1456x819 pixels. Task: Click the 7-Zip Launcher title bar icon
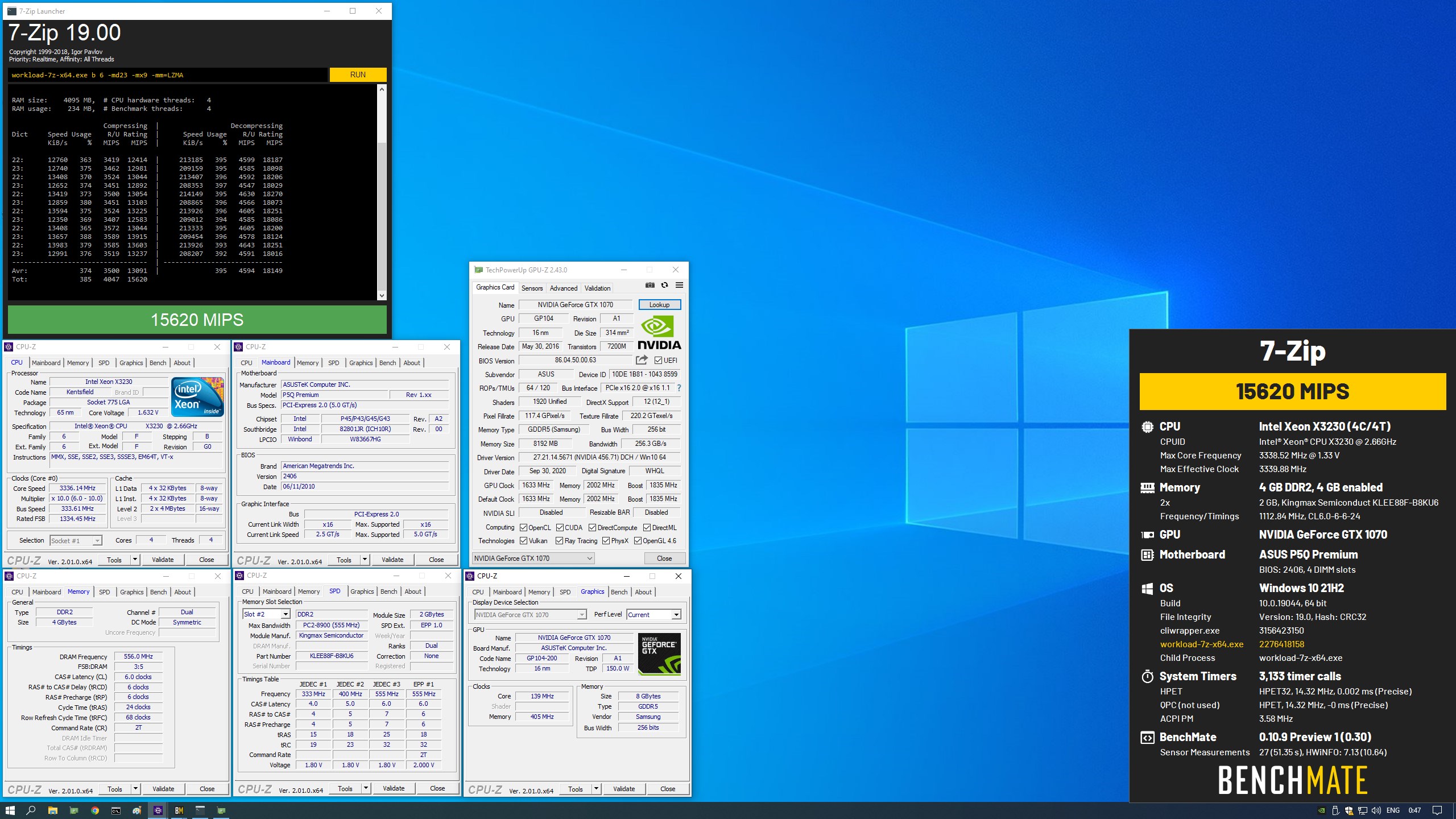[12, 11]
